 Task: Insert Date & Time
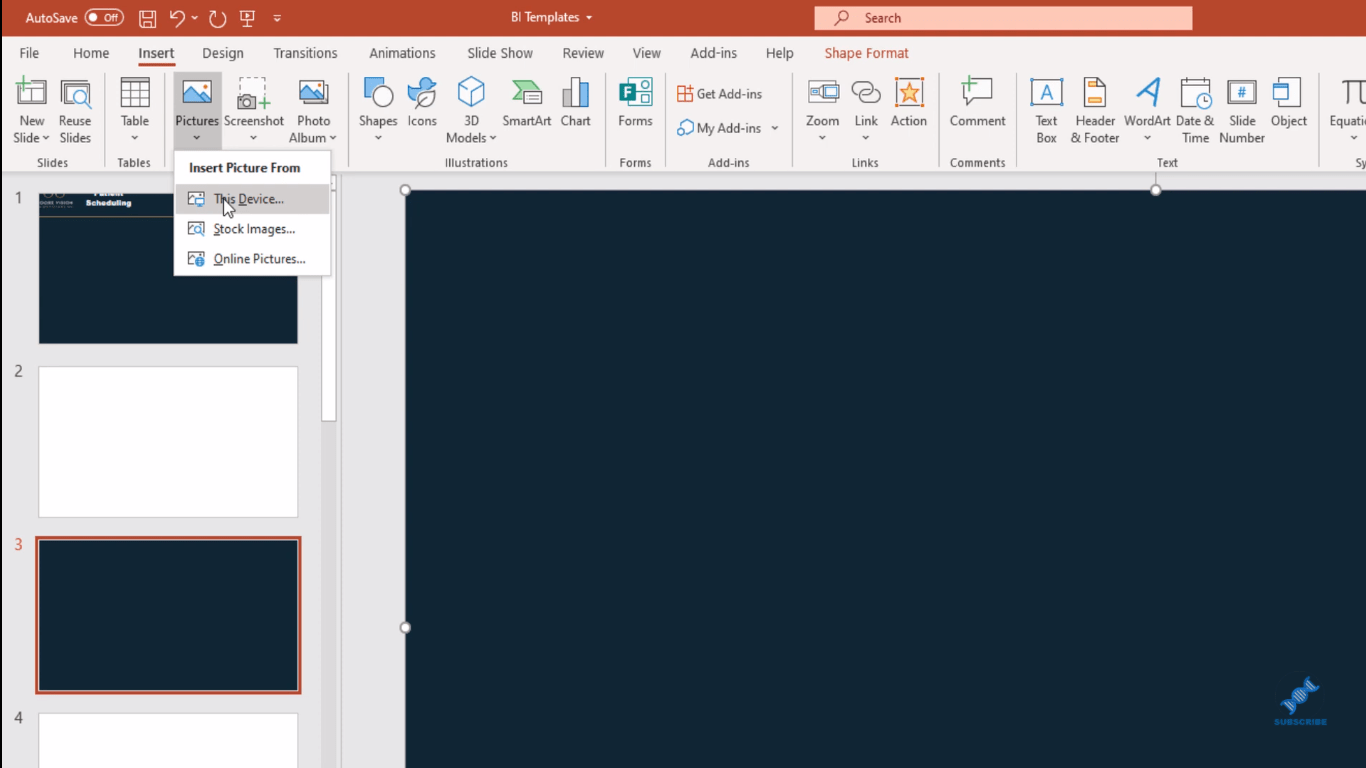(1195, 110)
